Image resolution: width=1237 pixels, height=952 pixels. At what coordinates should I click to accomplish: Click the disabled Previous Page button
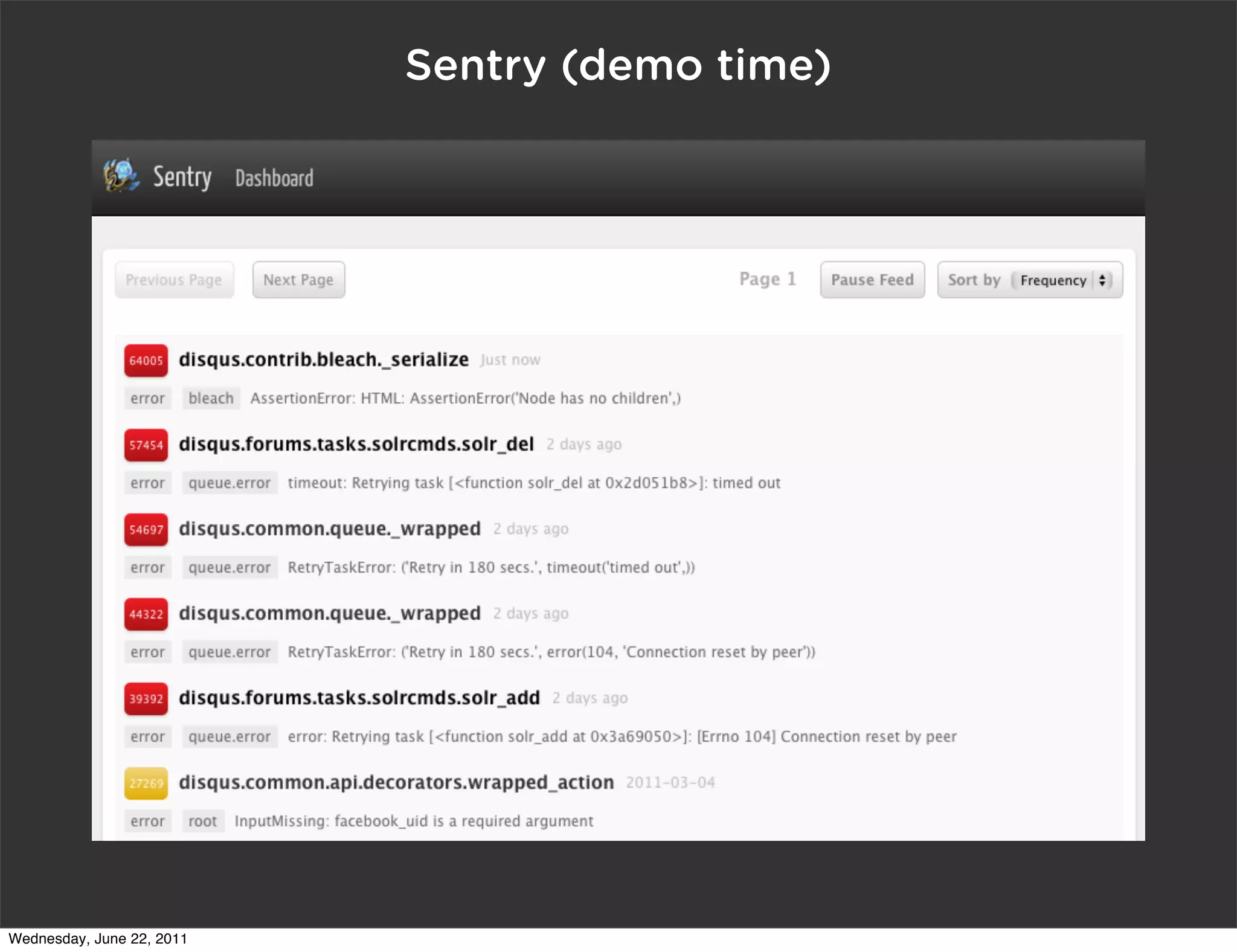174,280
